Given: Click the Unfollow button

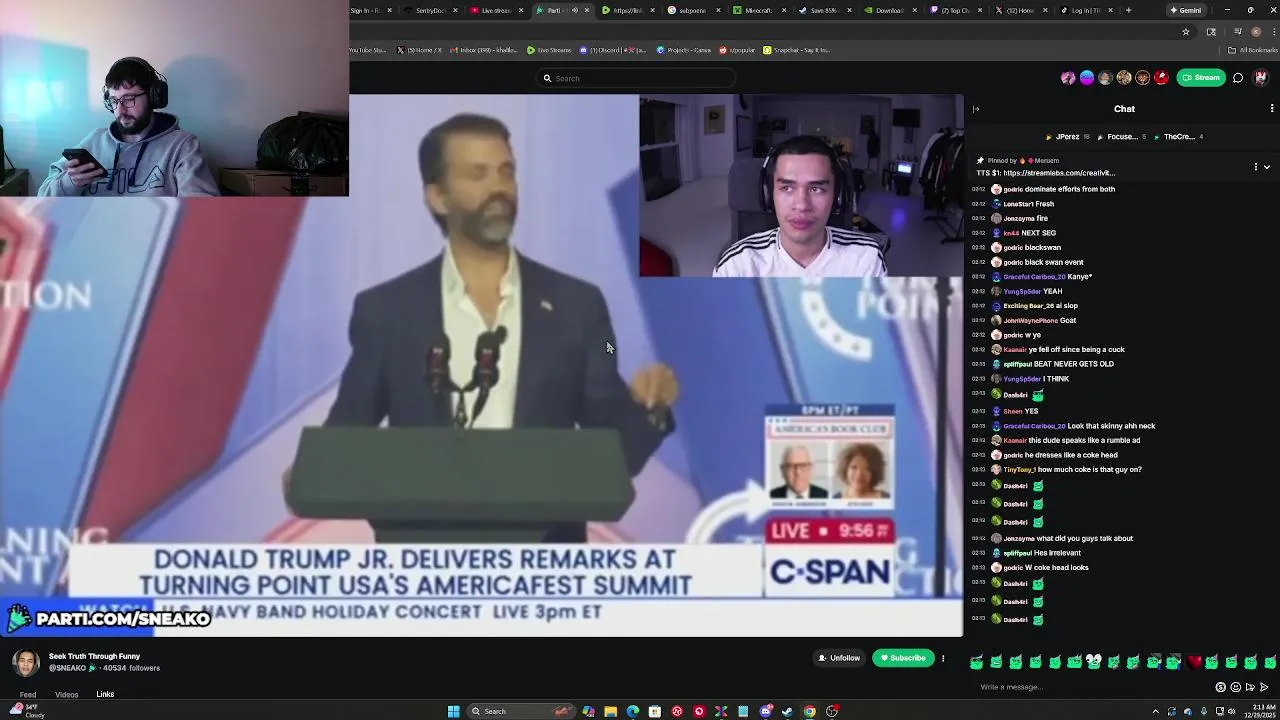Looking at the screenshot, I should pos(838,658).
